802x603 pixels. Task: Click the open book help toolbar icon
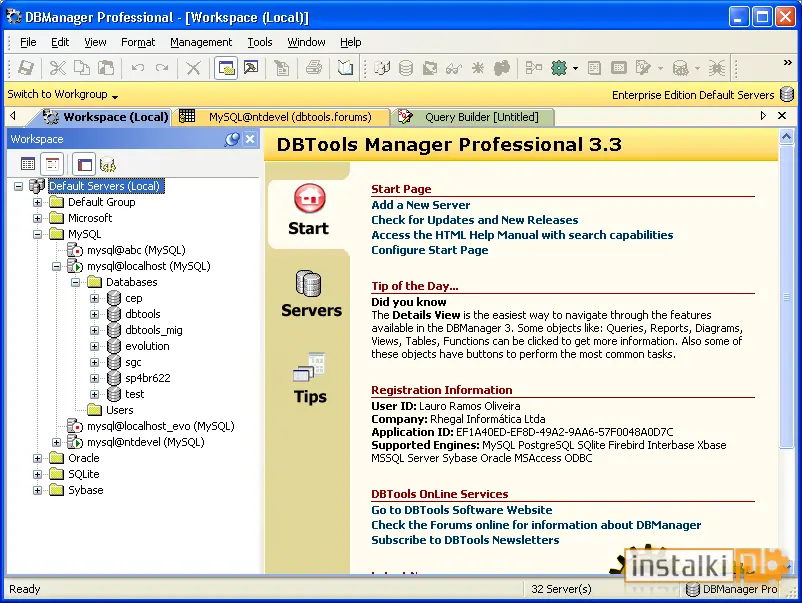point(345,68)
